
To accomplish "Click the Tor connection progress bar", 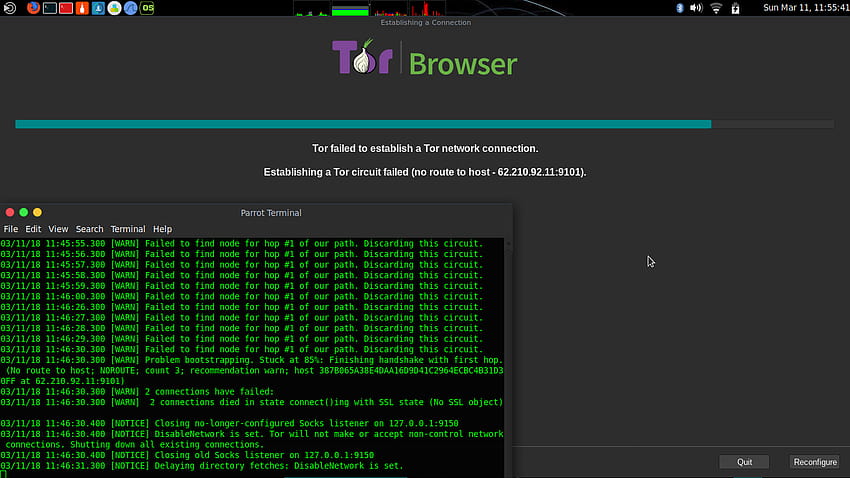I will pos(424,124).
